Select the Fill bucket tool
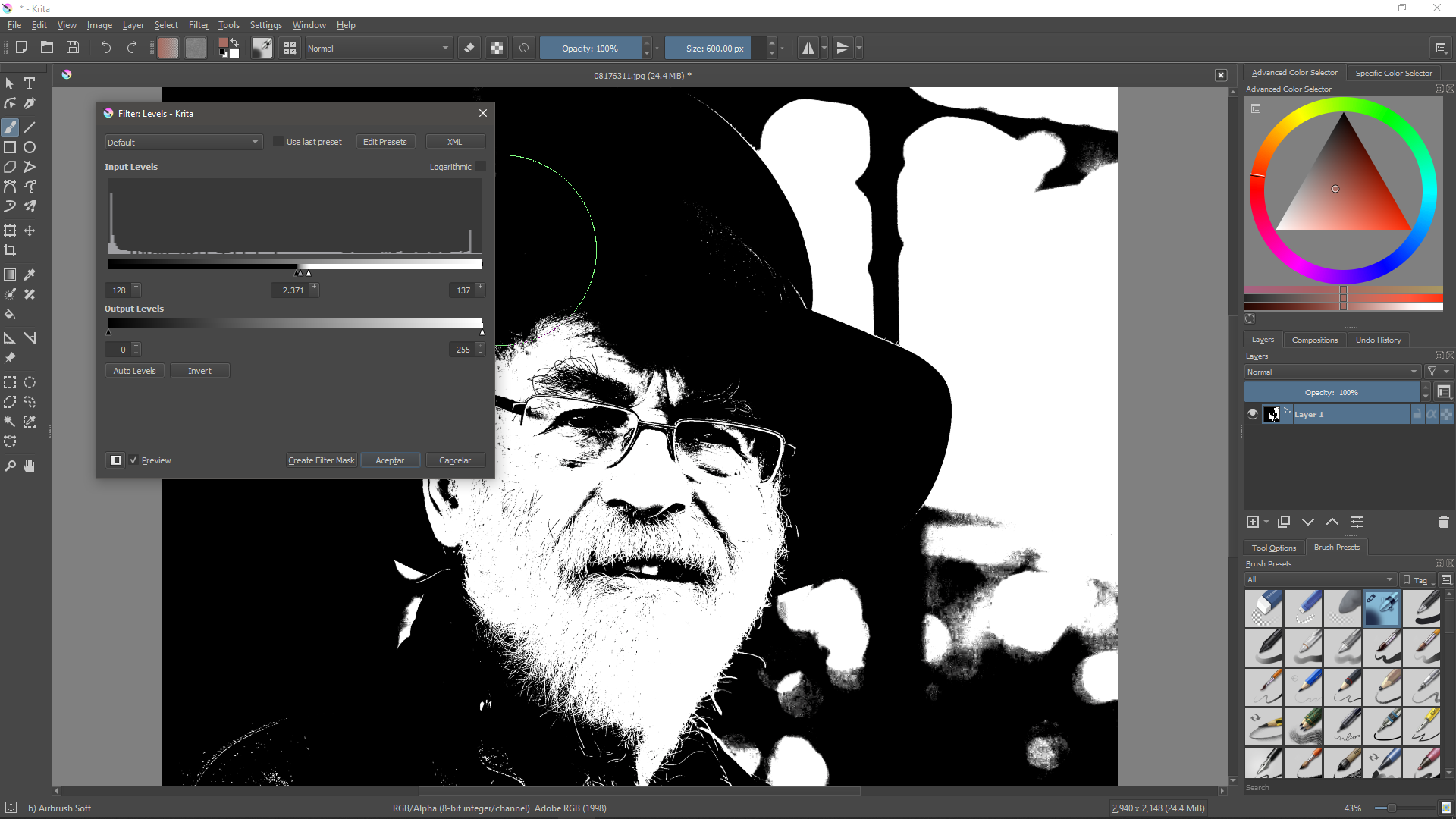 coord(10,314)
